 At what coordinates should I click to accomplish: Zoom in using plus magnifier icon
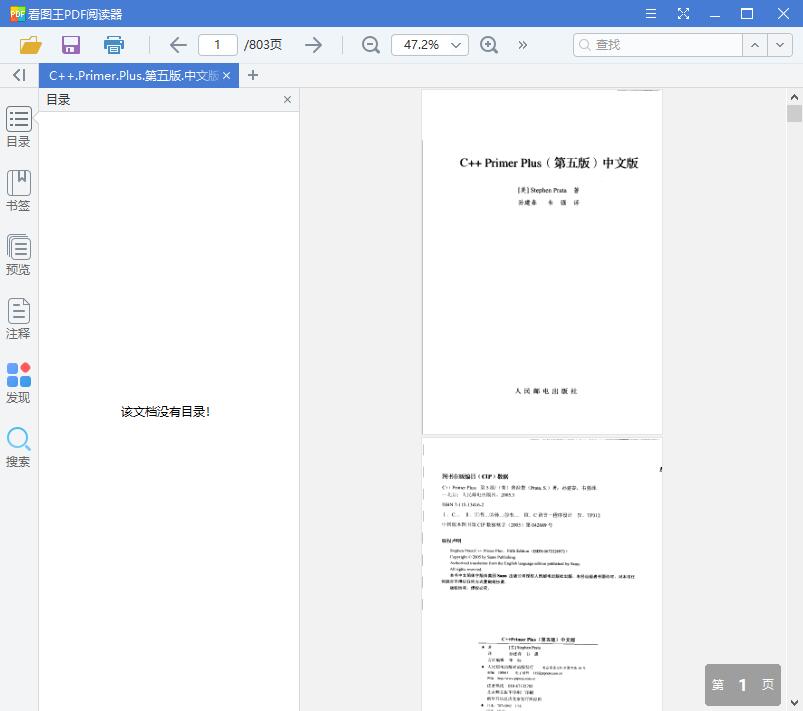point(489,45)
